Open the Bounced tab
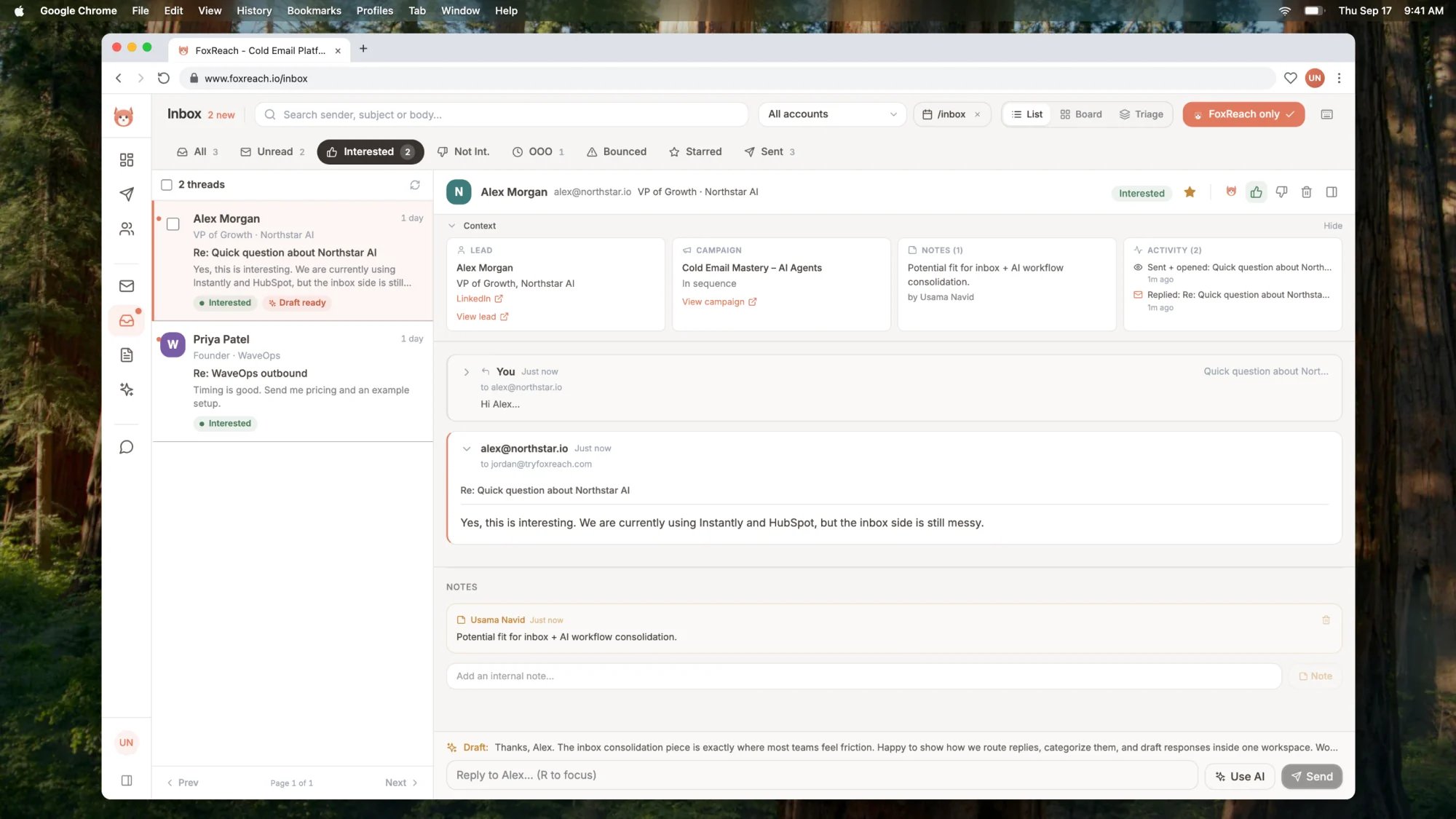1456x819 pixels. coord(617,152)
